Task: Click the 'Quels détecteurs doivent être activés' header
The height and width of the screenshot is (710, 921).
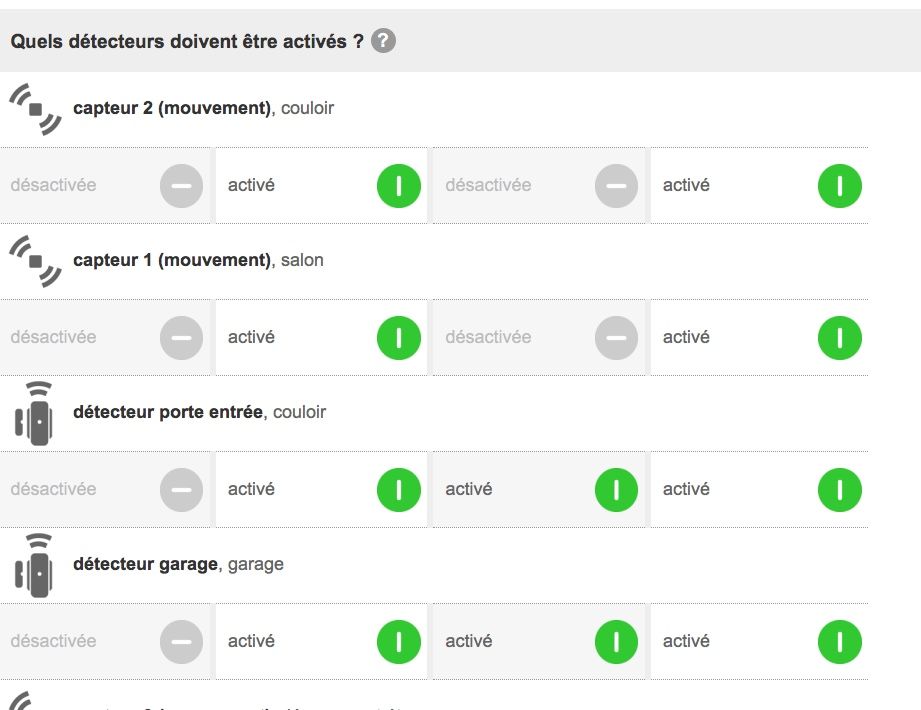Action: point(187,42)
